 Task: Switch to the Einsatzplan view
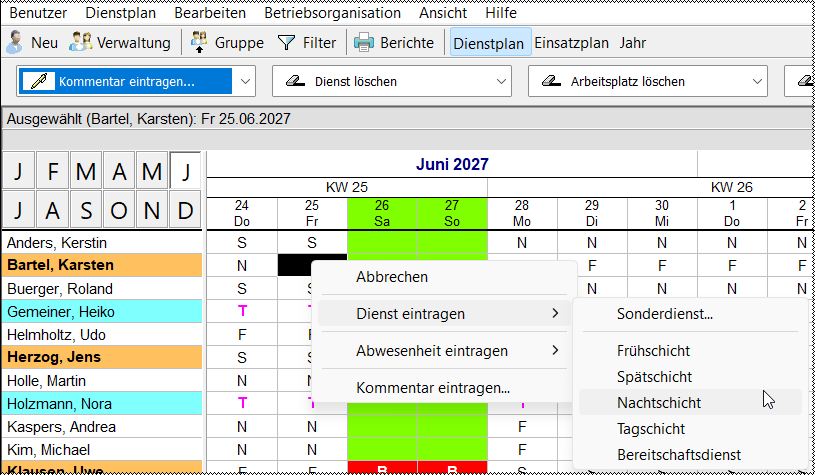571,43
